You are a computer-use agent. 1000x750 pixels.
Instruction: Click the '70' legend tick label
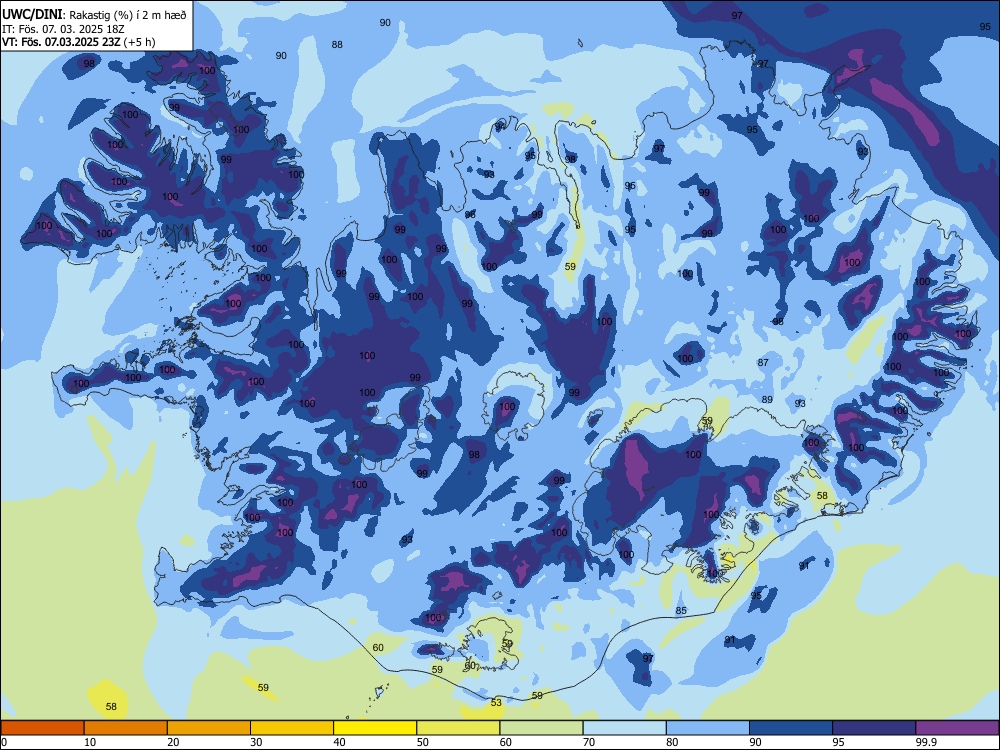coord(589,742)
